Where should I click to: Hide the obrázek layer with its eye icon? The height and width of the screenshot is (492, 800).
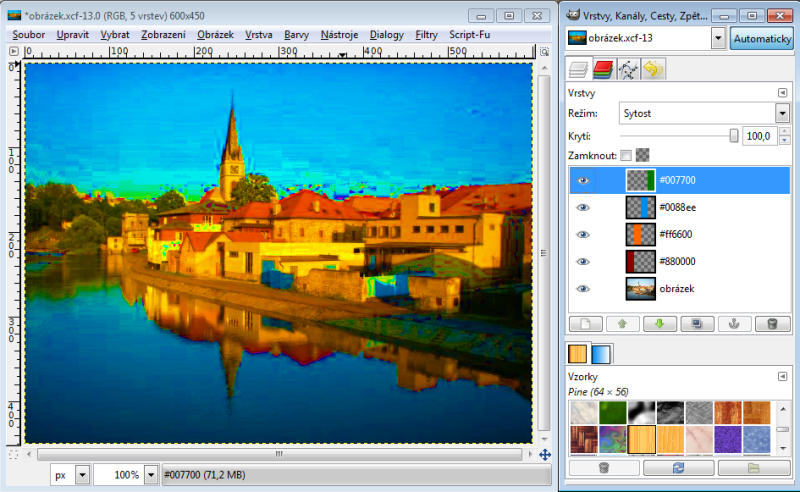point(583,288)
